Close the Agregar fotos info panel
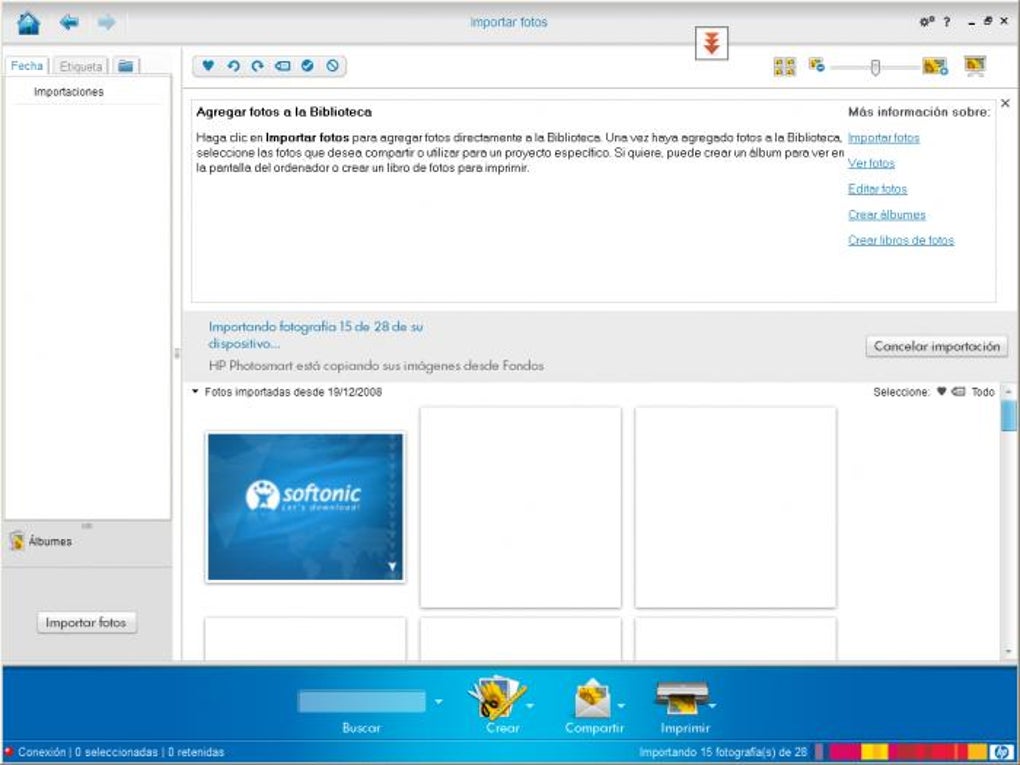This screenshot has width=1020, height=765. [x=1005, y=103]
